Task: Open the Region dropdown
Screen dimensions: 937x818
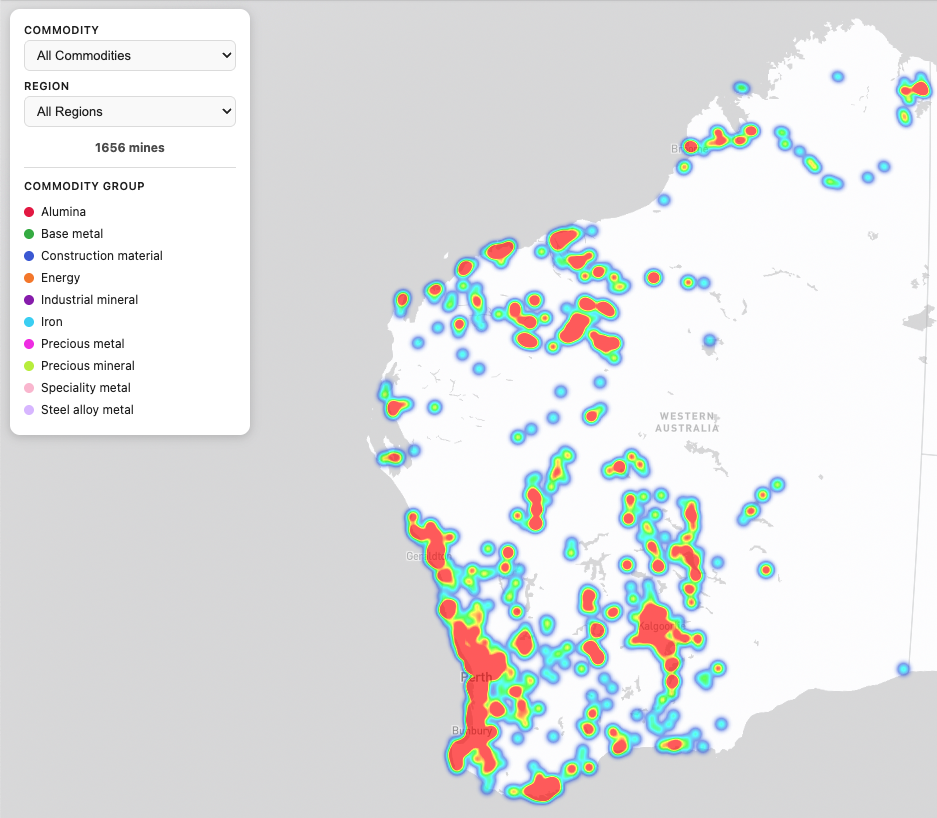Action: coord(129,112)
